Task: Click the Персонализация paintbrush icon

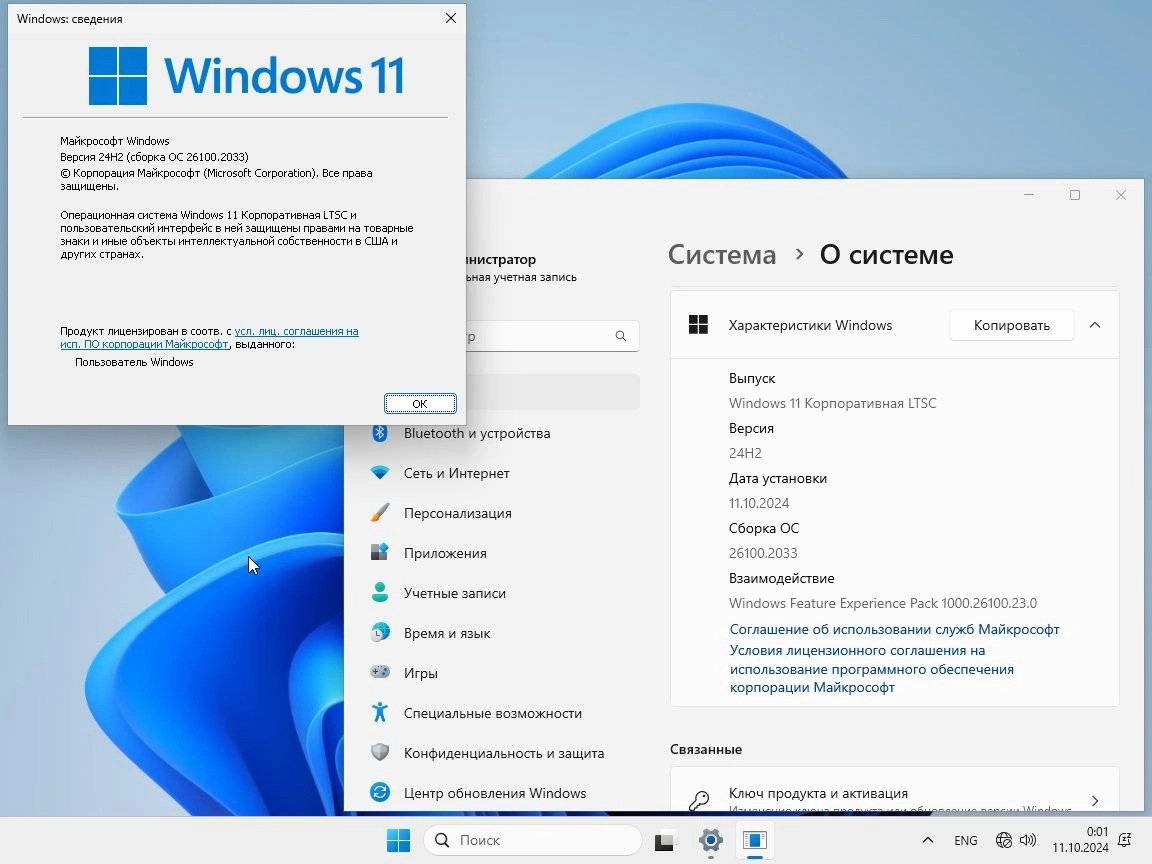Action: pyautogui.click(x=380, y=512)
